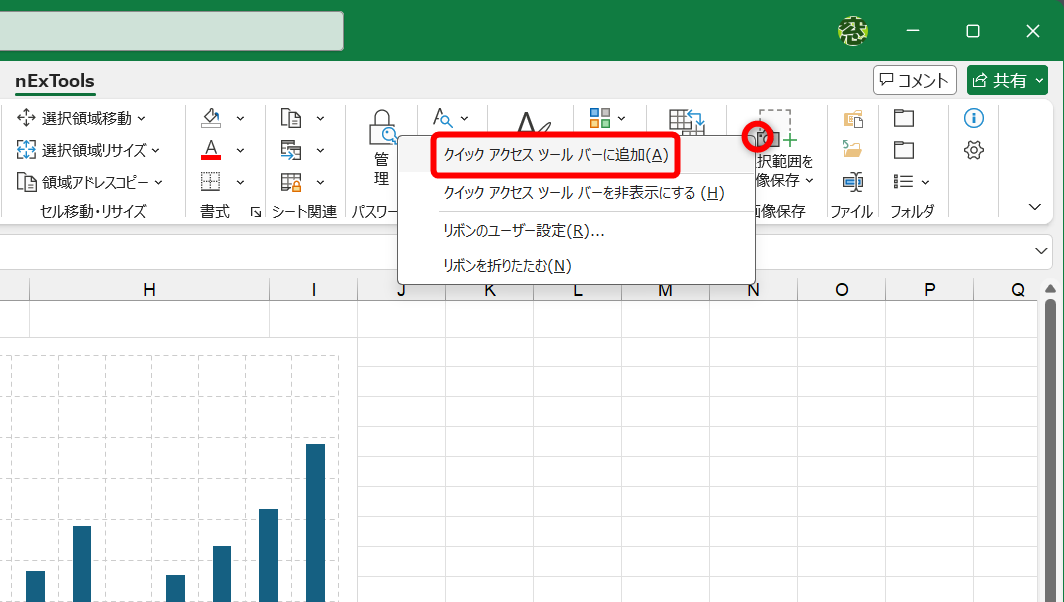1064x602 pixels.
Task: Select column O header
Action: pos(841,290)
